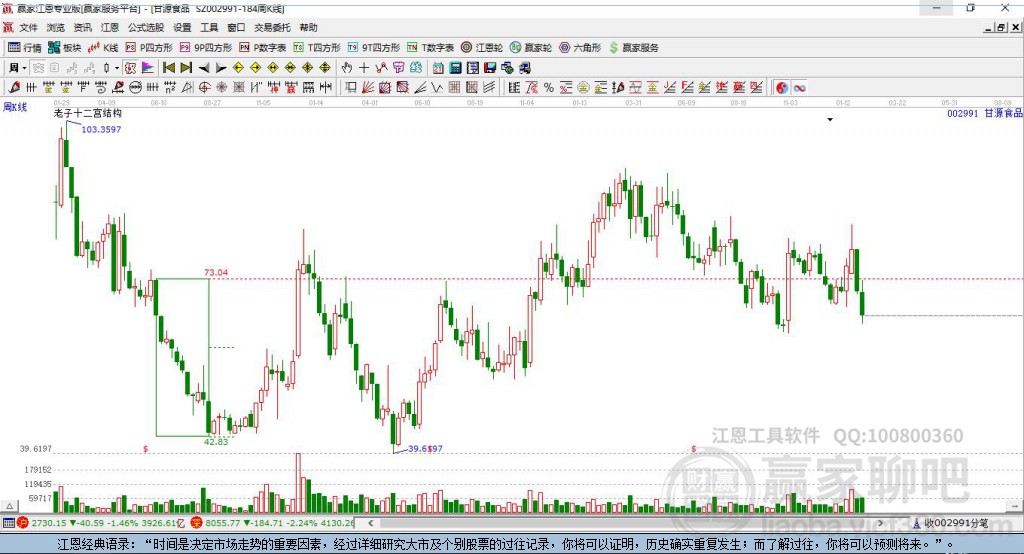Expand the 周 period dropdown
The width and height of the screenshot is (1024, 554).
tap(24, 68)
